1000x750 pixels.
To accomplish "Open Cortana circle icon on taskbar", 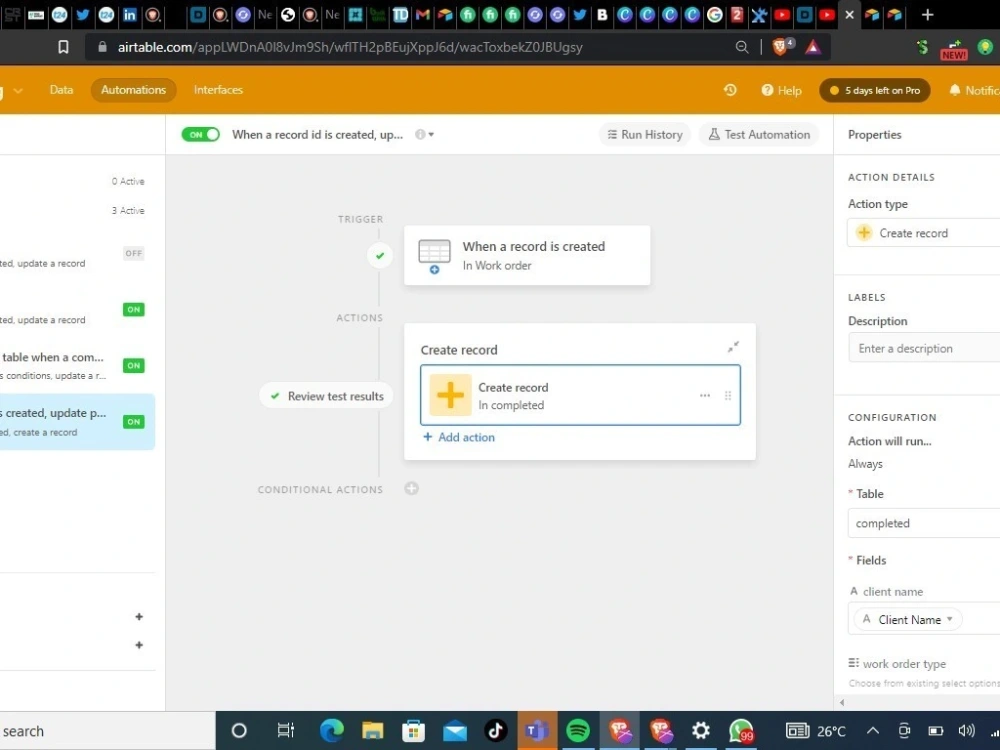I will [239, 731].
